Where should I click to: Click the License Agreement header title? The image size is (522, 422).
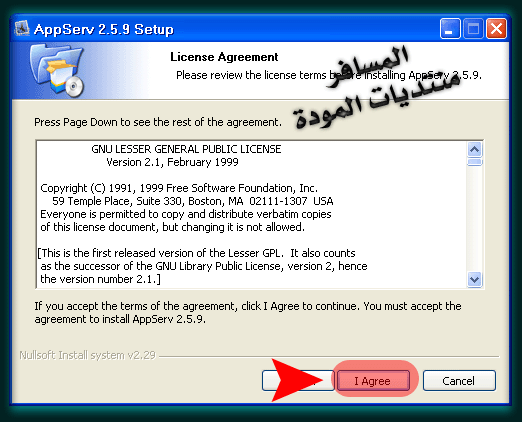click(224, 57)
